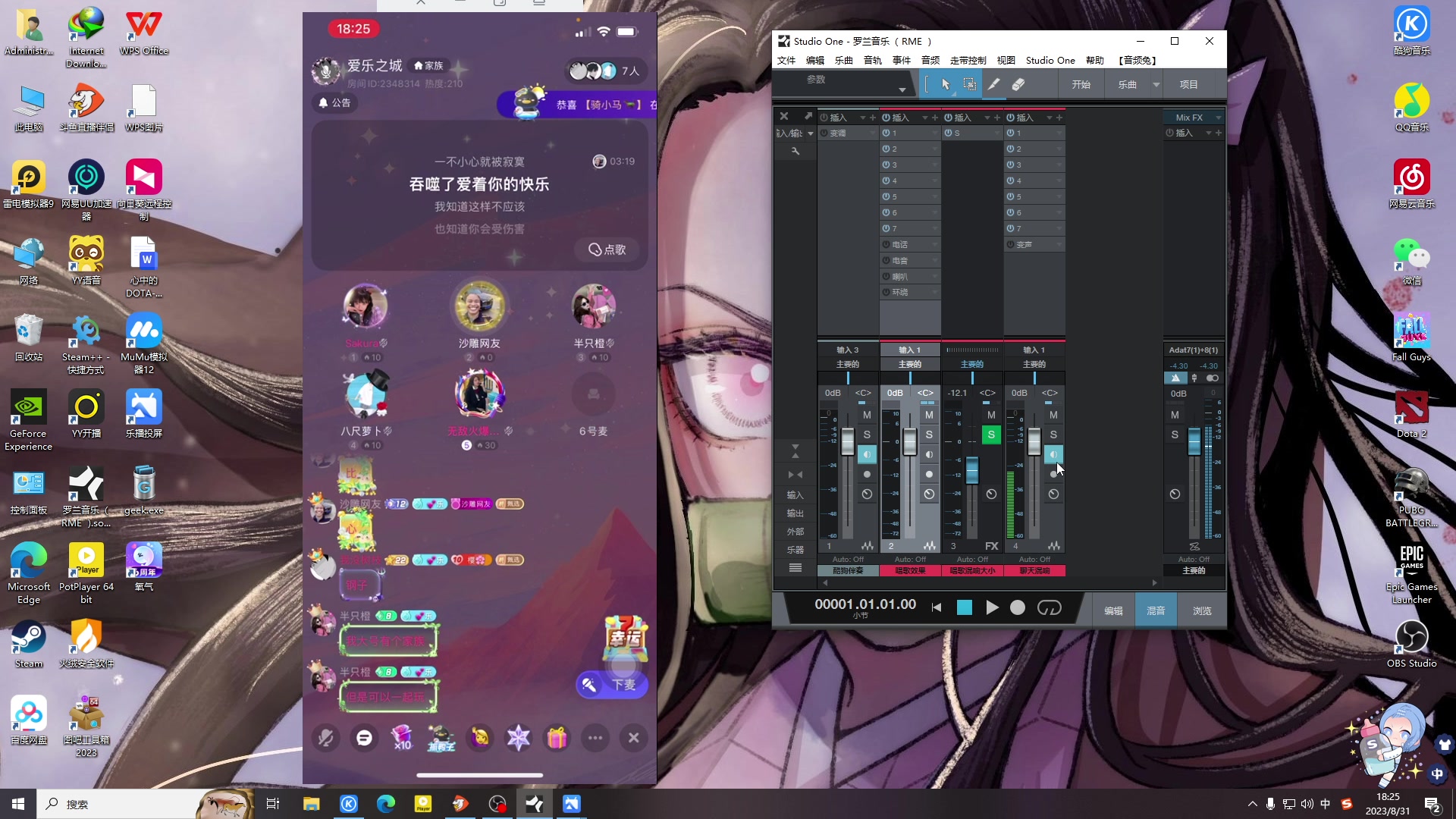Open insert dropdown arrow above 变调 slot
1456x819 pixels.
coord(862,118)
